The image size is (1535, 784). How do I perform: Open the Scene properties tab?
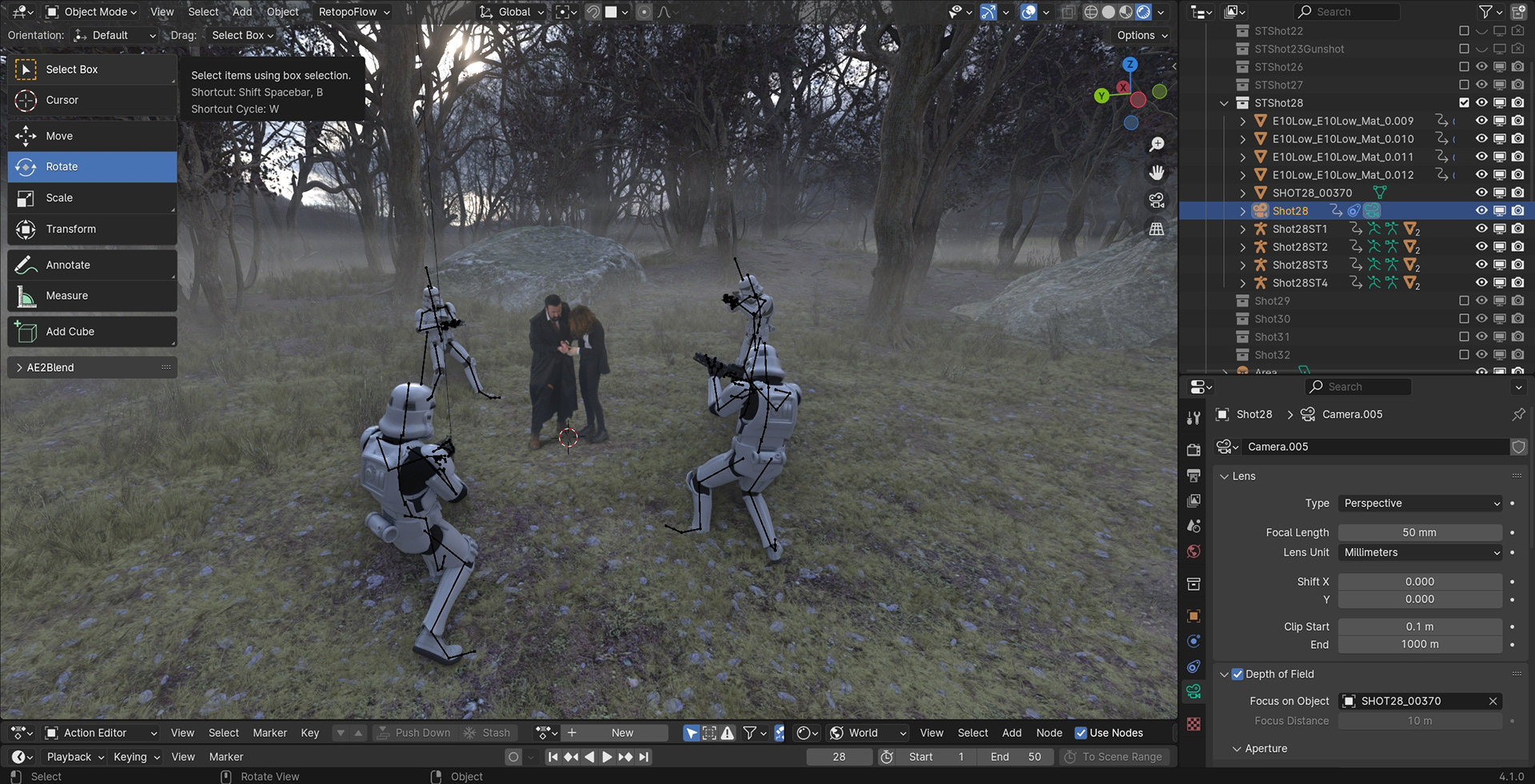pos(1194,526)
